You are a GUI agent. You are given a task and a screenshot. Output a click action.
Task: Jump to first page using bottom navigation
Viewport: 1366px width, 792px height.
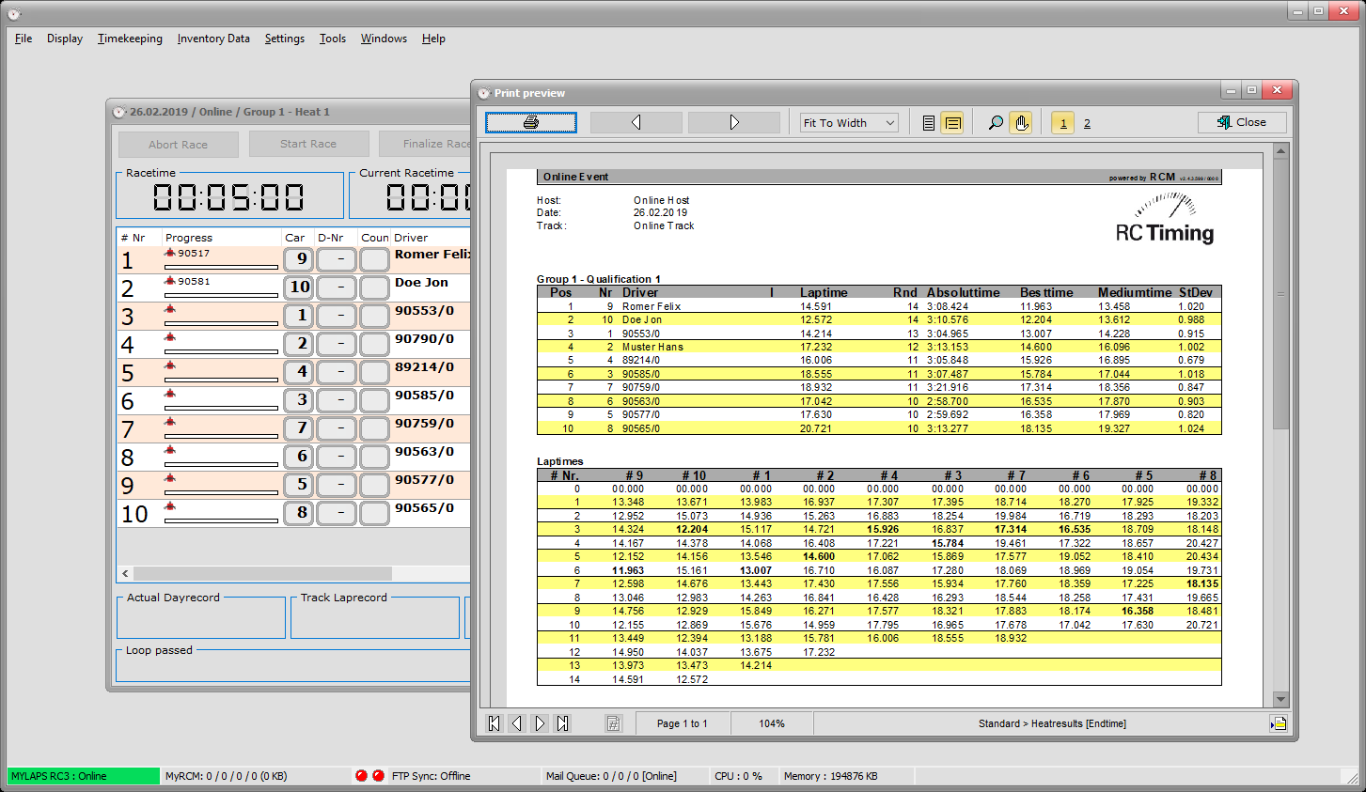coord(493,723)
